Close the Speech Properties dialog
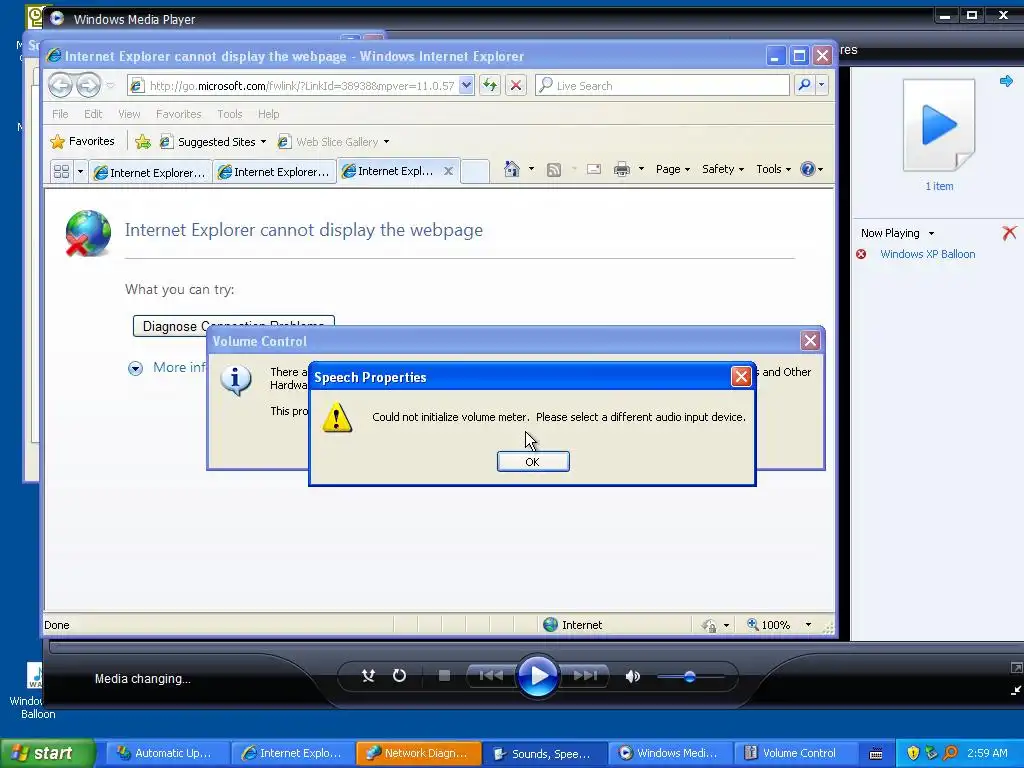 (741, 377)
